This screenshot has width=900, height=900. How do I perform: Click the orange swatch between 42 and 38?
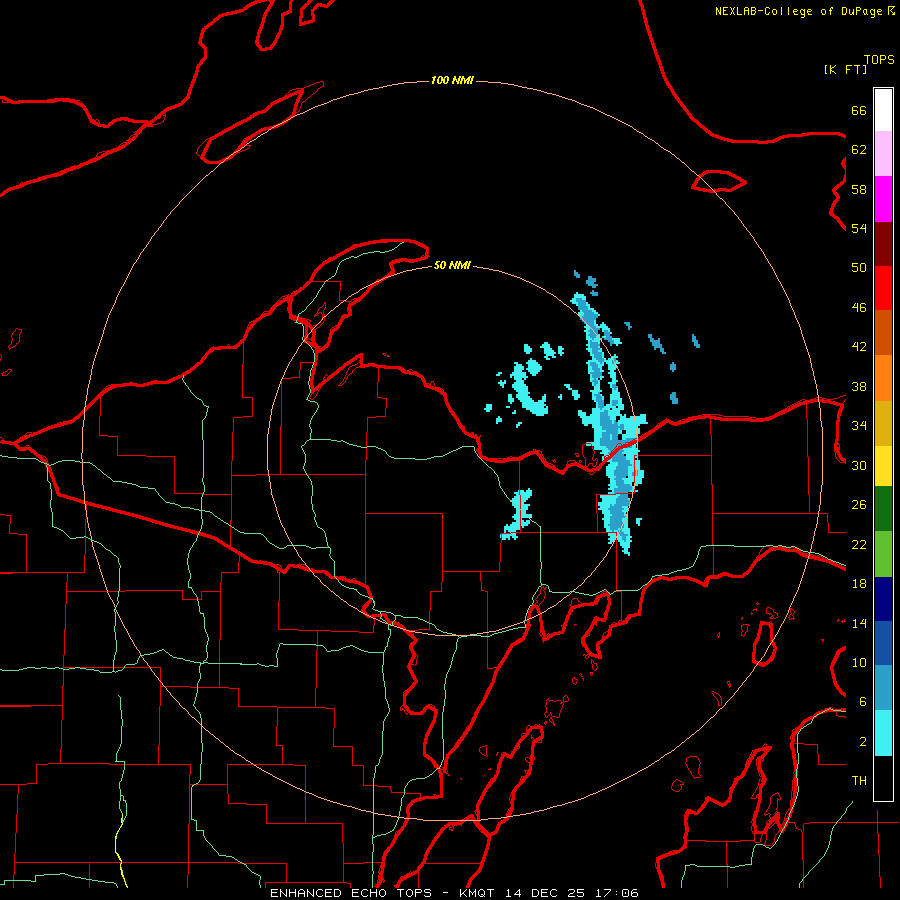(x=883, y=378)
